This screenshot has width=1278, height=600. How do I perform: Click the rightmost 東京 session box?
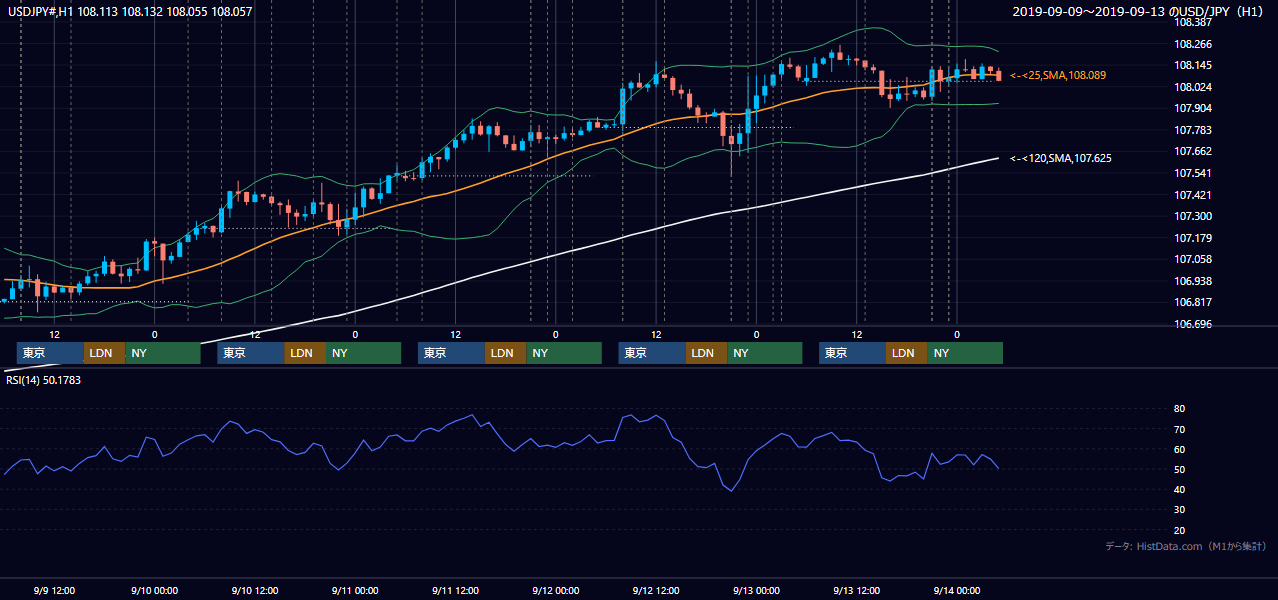(x=852, y=353)
